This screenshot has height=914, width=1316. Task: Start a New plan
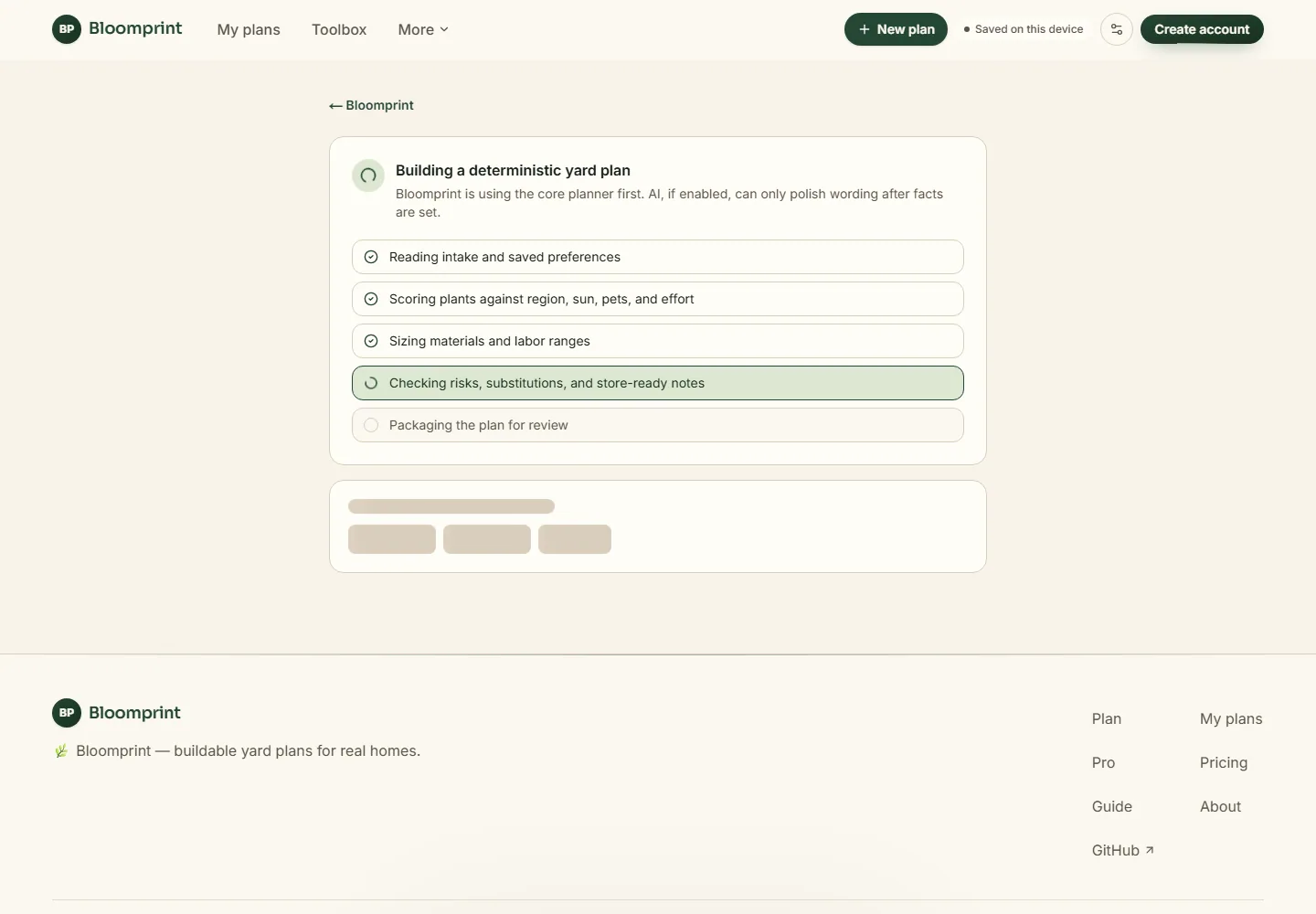click(896, 29)
